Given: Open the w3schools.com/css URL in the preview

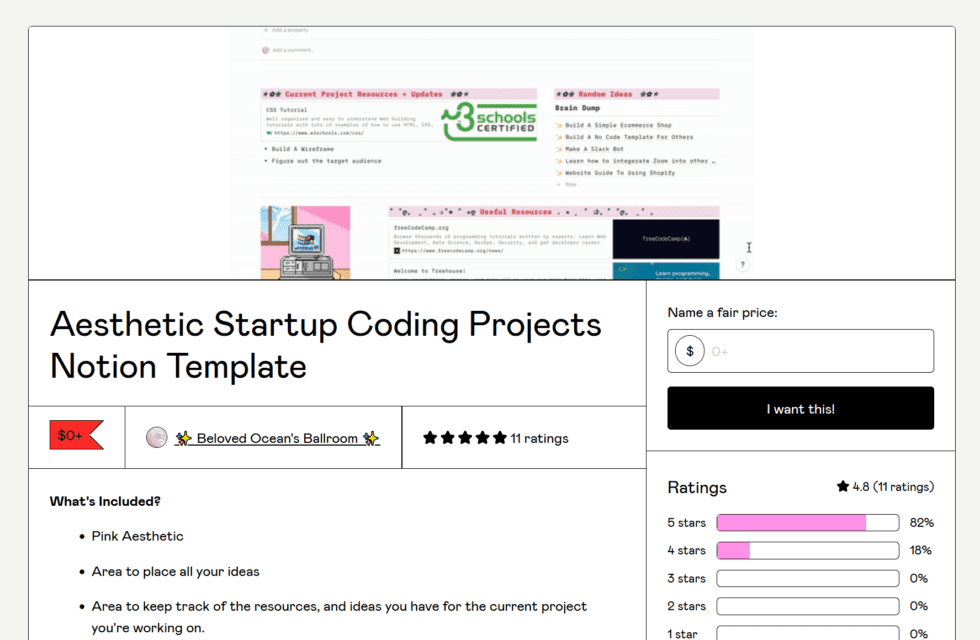Looking at the screenshot, I should coord(319,133).
